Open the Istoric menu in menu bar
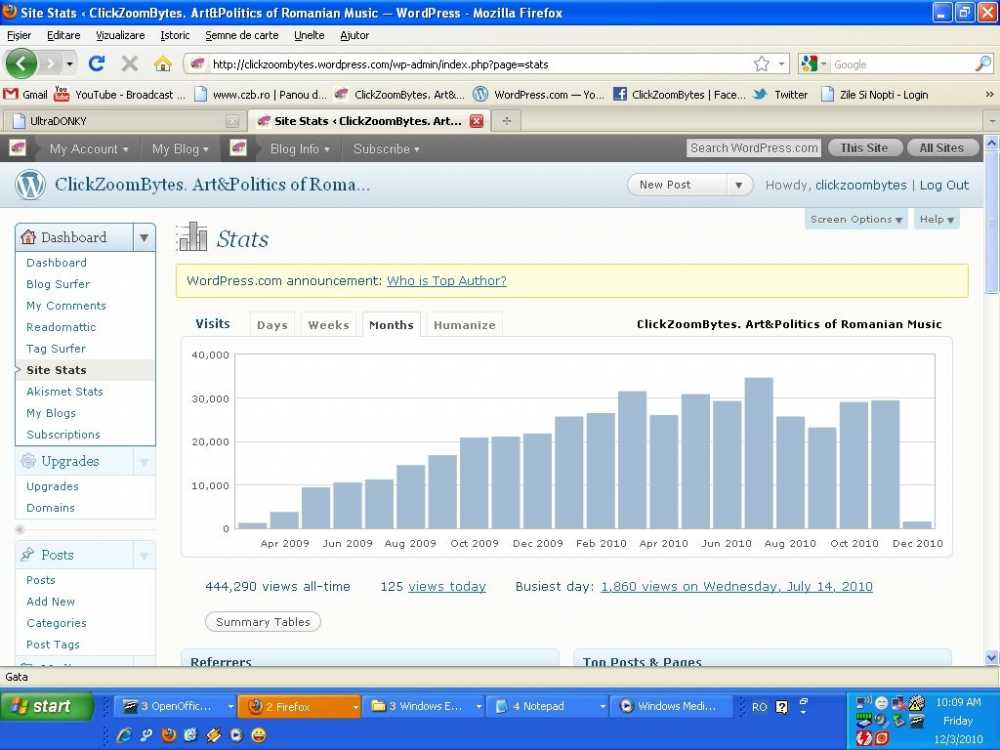Image resolution: width=1000 pixels, height=750 pixels. tap(175, 35)
